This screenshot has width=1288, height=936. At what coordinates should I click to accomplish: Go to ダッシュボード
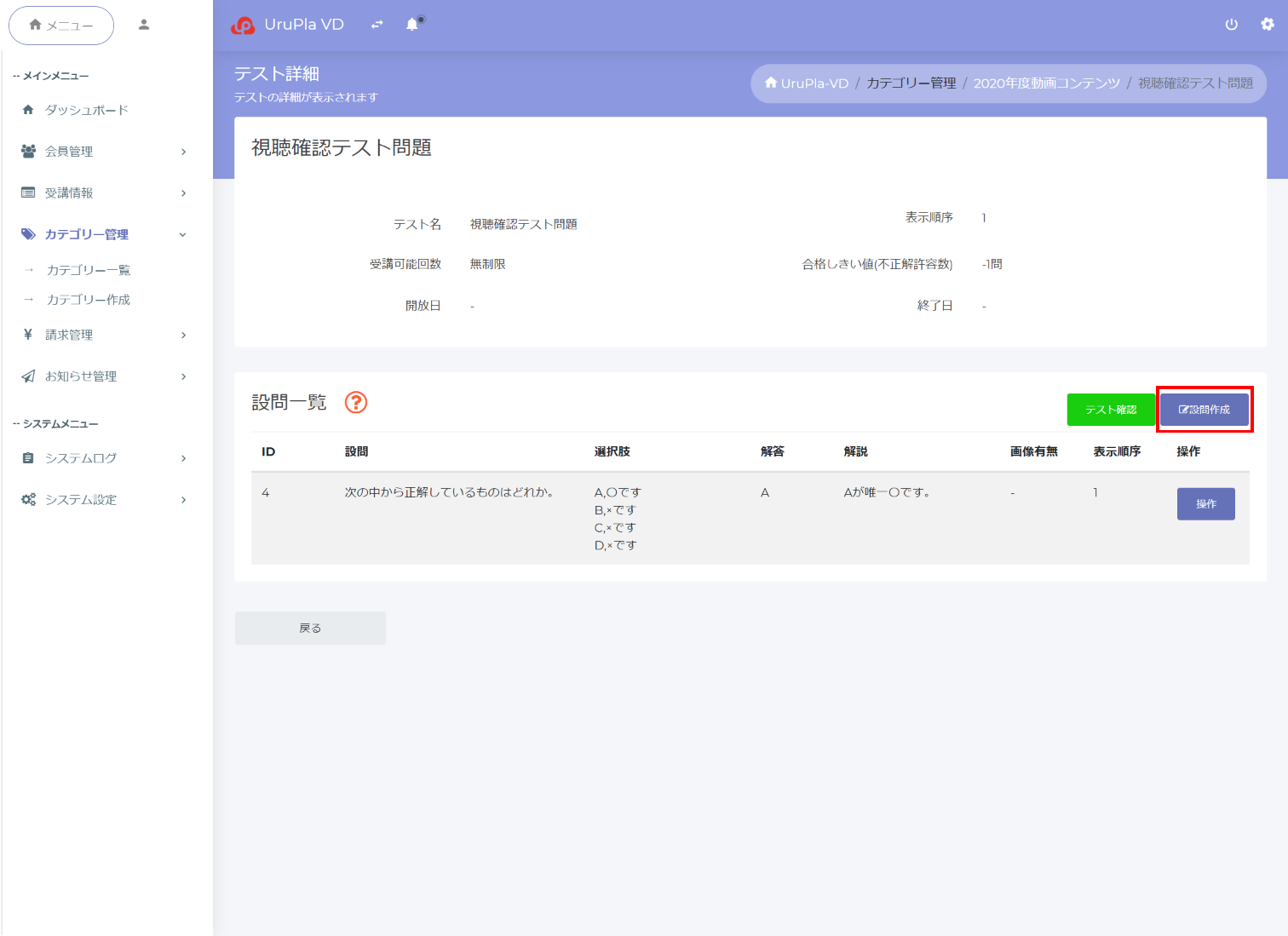(x=86, y=110)
